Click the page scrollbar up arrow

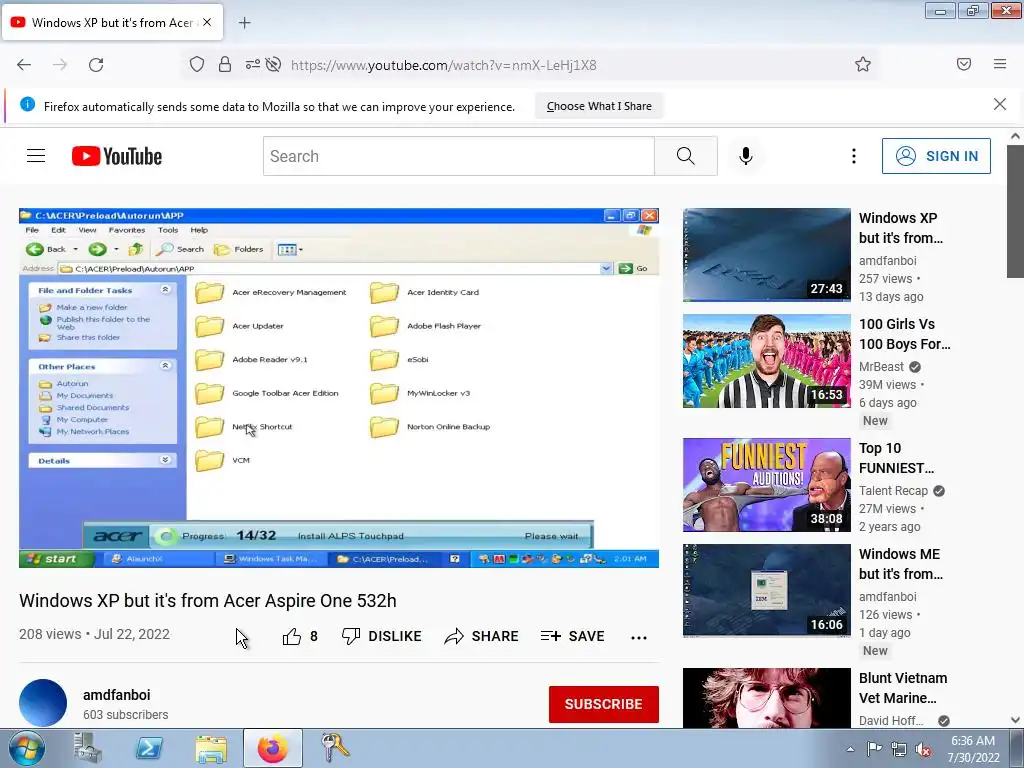pyautogui.click(x=1015, y=136)
